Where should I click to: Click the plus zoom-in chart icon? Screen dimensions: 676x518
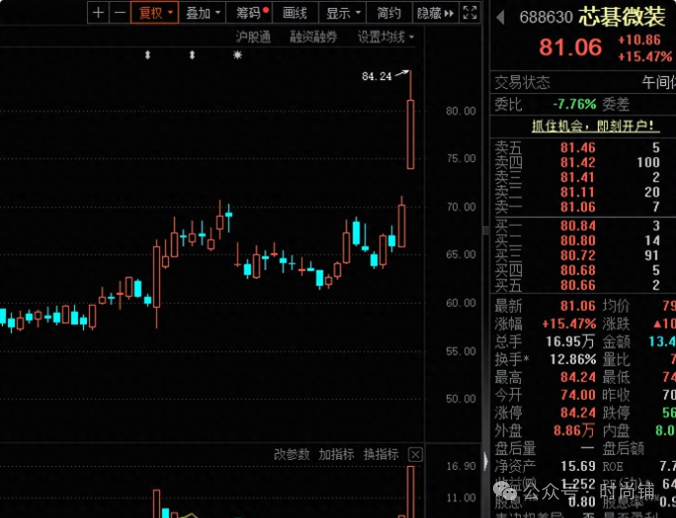(98, 13)
